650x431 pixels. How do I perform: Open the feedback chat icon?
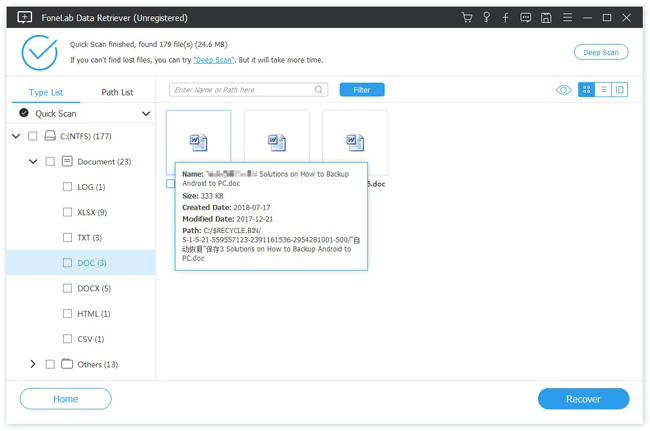point(525,18)
